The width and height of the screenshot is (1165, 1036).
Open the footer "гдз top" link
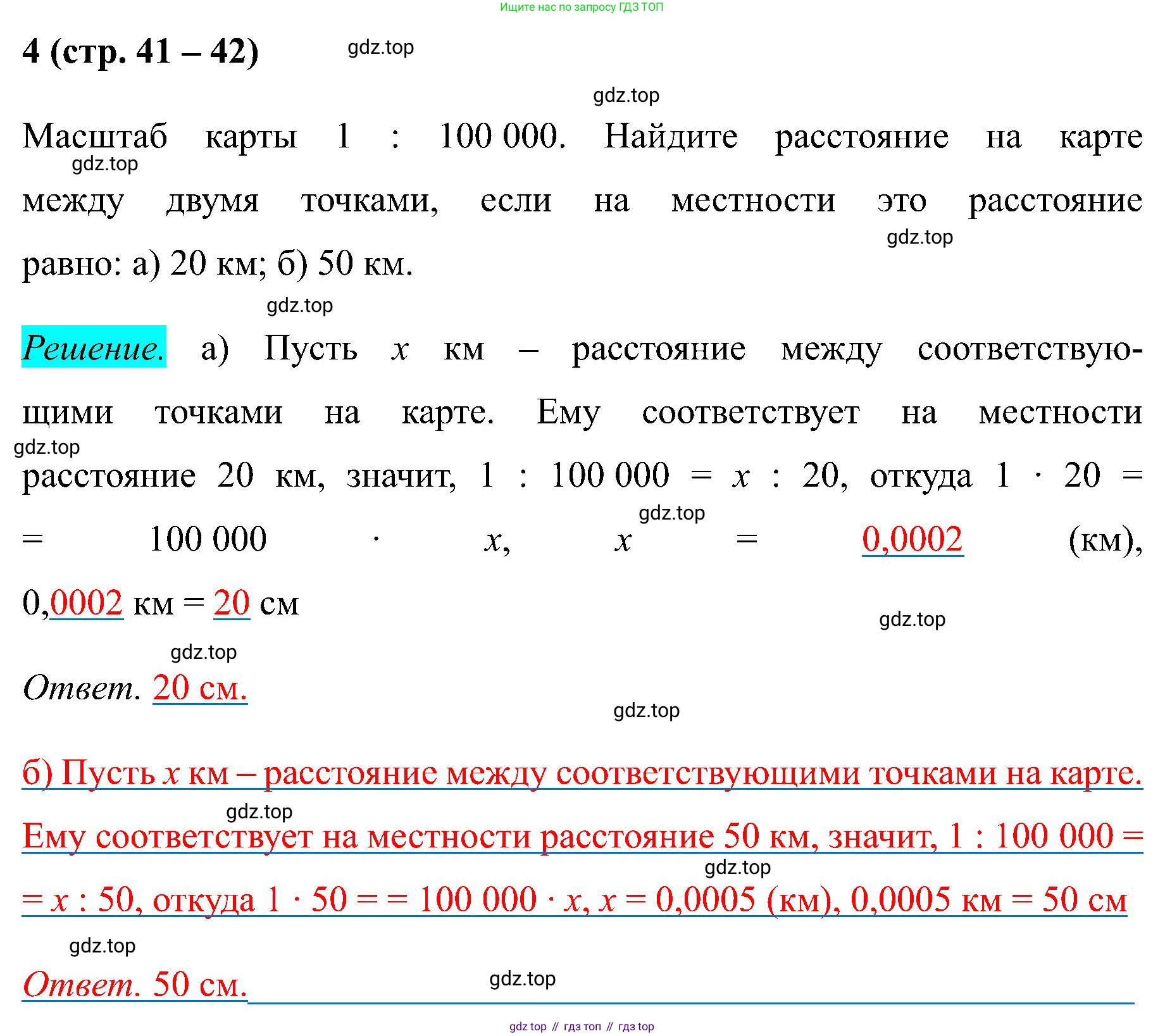pos(636,1027)
